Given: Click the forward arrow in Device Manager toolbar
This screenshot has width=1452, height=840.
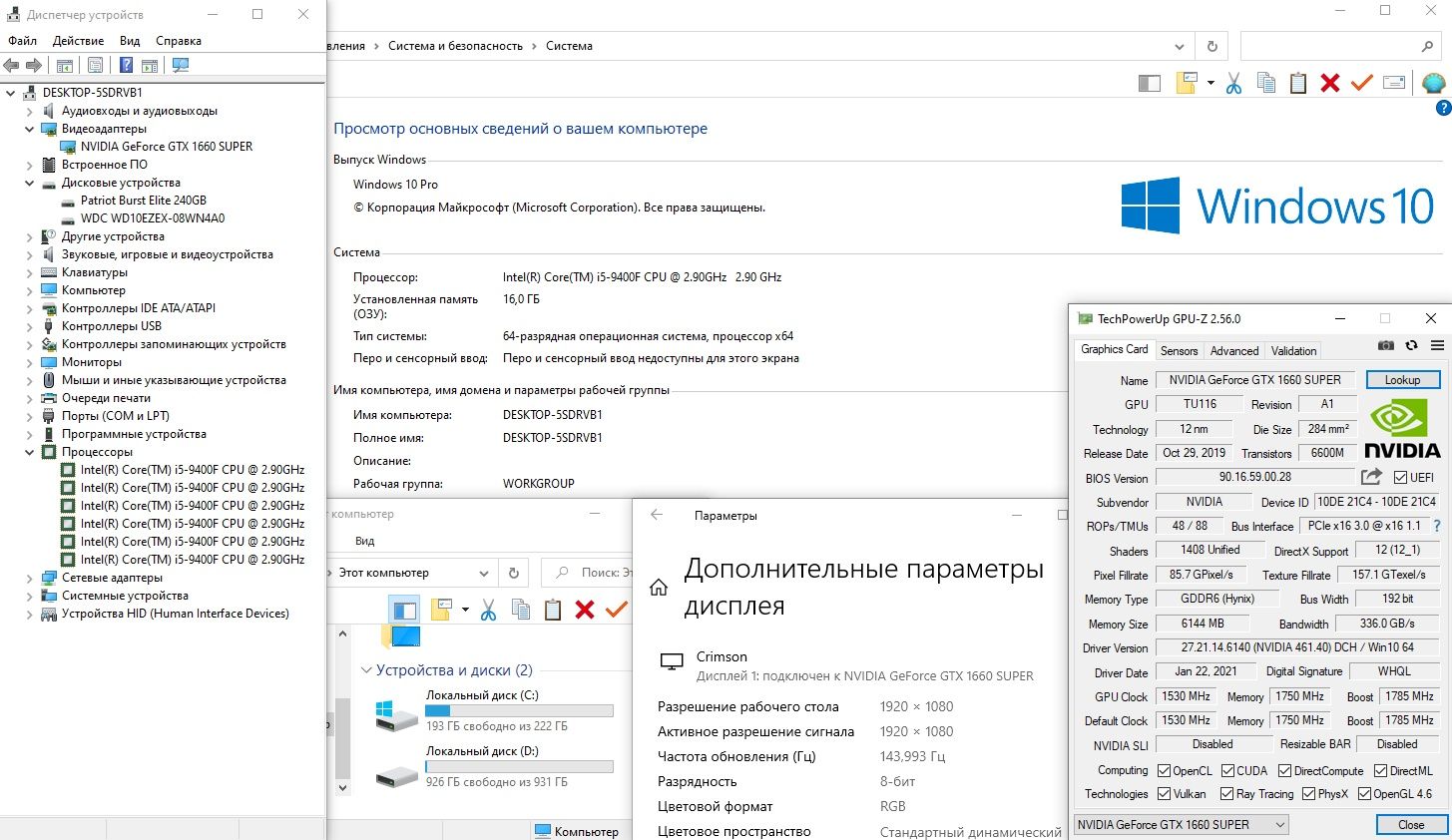Looking at the screenshot, I should (34, 65).
